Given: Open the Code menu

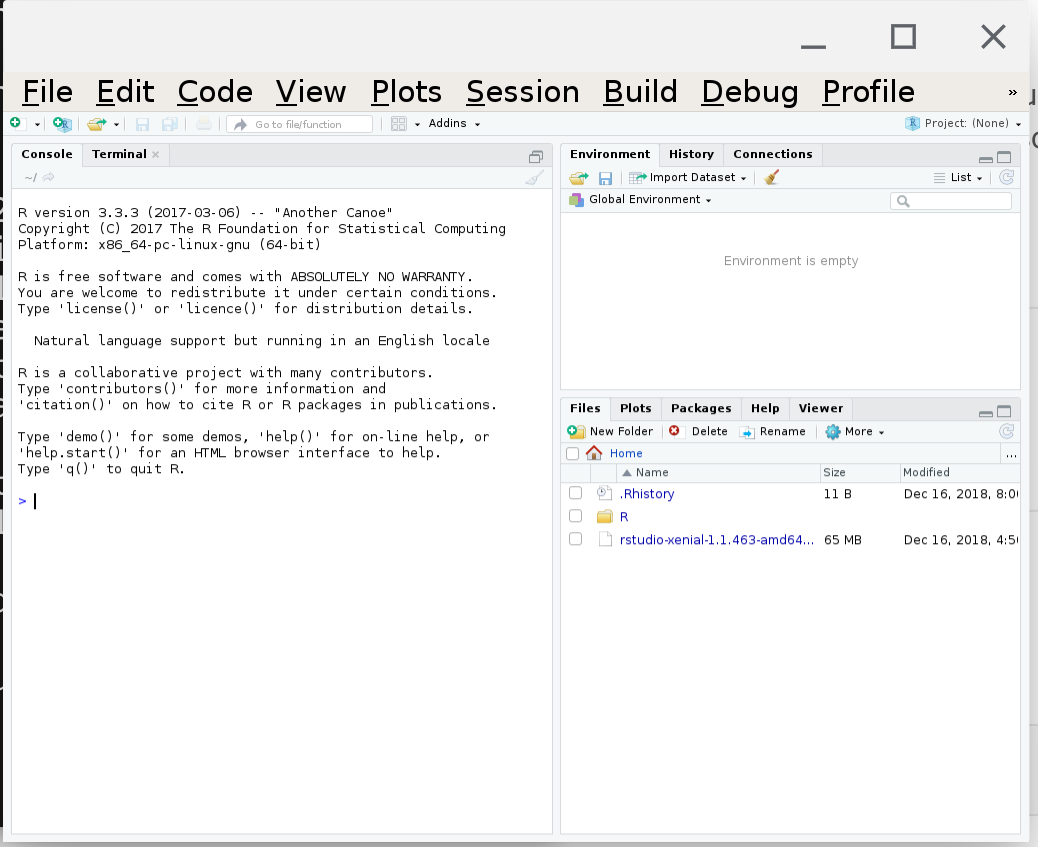Looking at the screenshot, I should [x=215, y=91].
